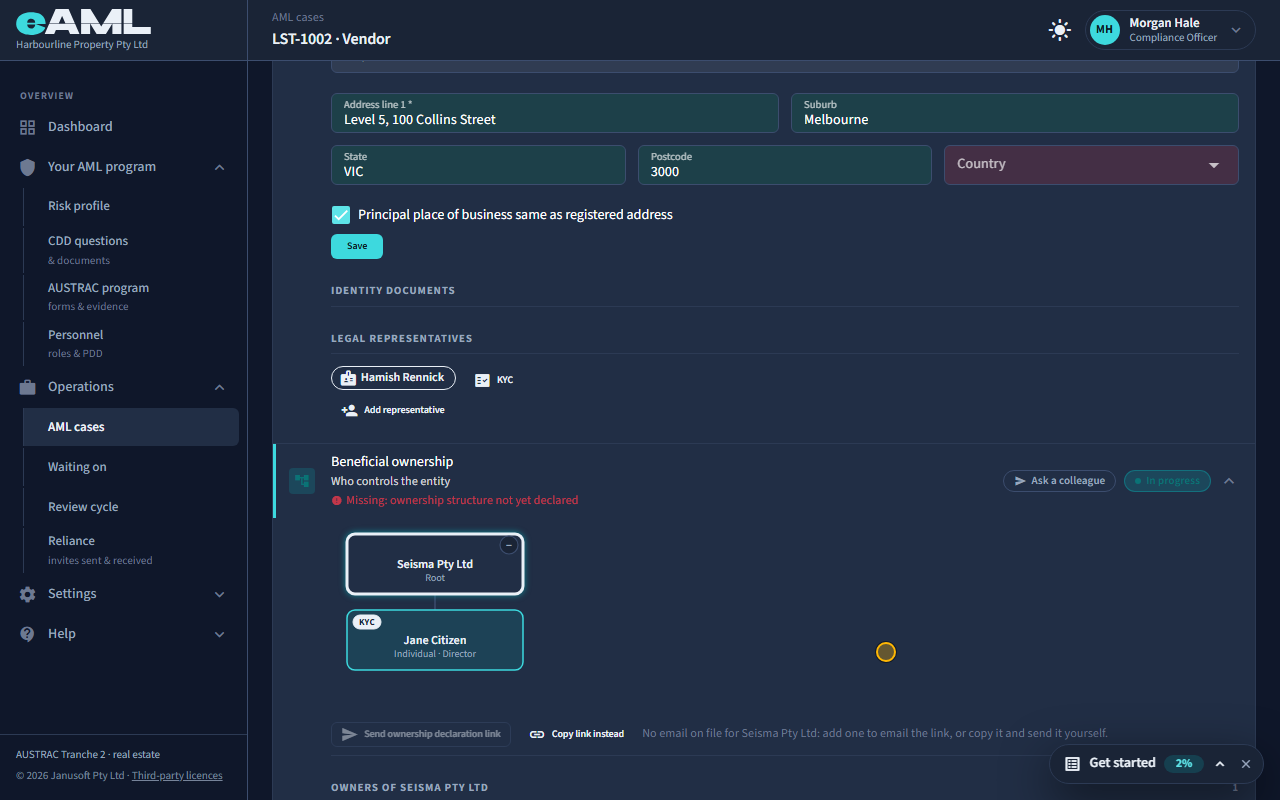1280x800 pixels.
Task: Open the Morgan Hale user menu chevron
Action: click(x=1236, y=30)
